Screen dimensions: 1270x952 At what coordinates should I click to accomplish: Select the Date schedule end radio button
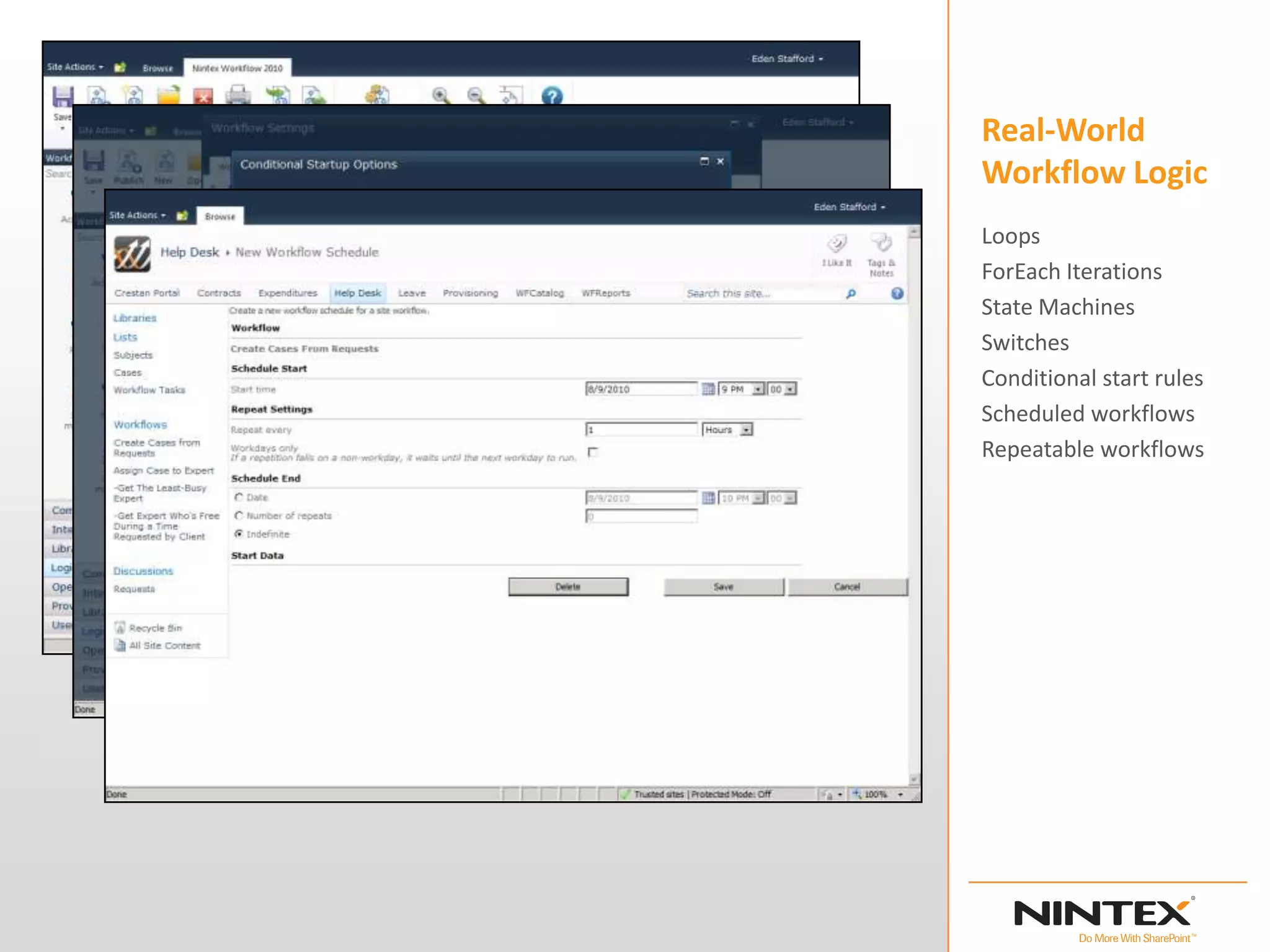(x=239, y=497)
